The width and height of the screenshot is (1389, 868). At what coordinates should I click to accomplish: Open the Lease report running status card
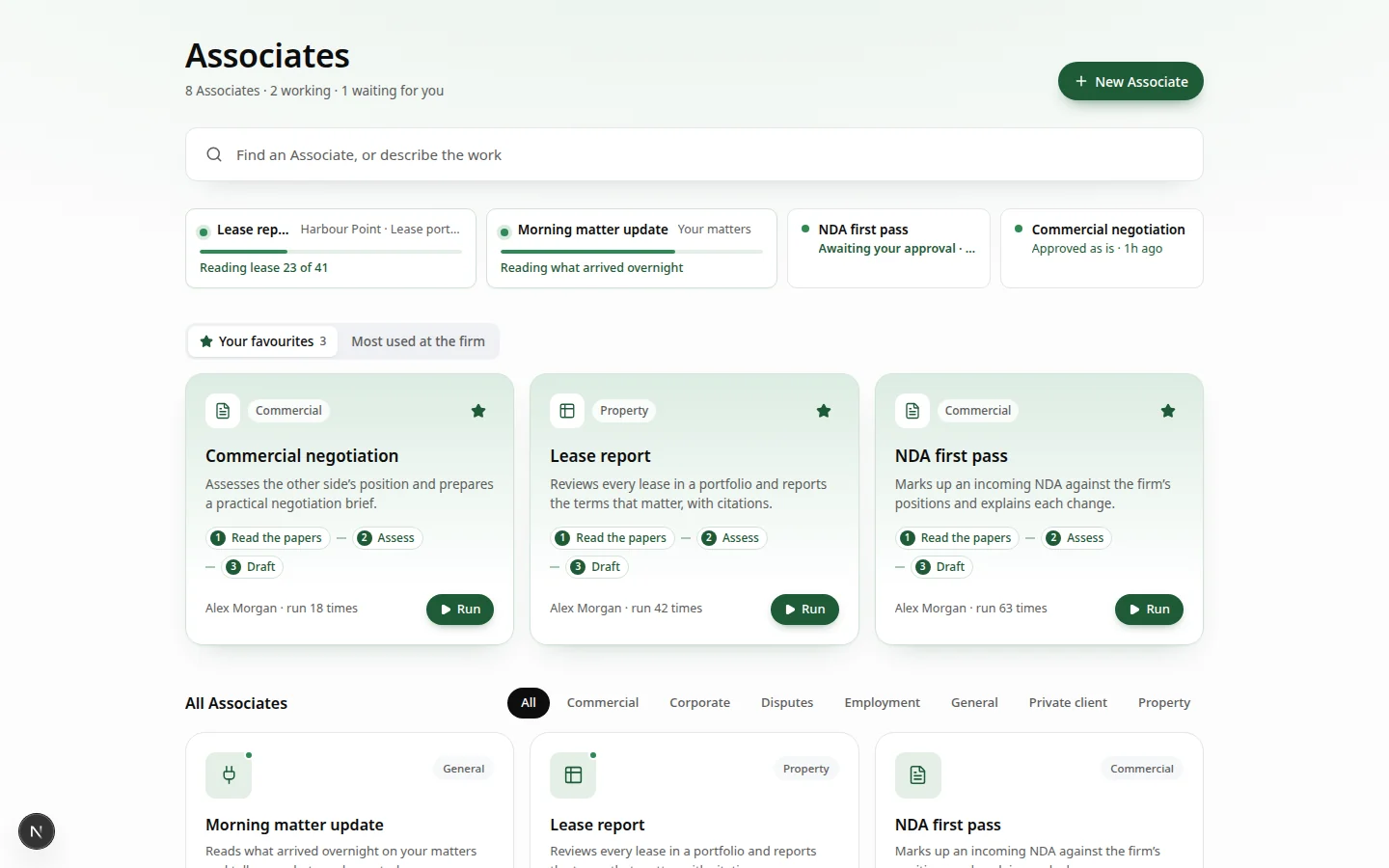coord(331,249)
